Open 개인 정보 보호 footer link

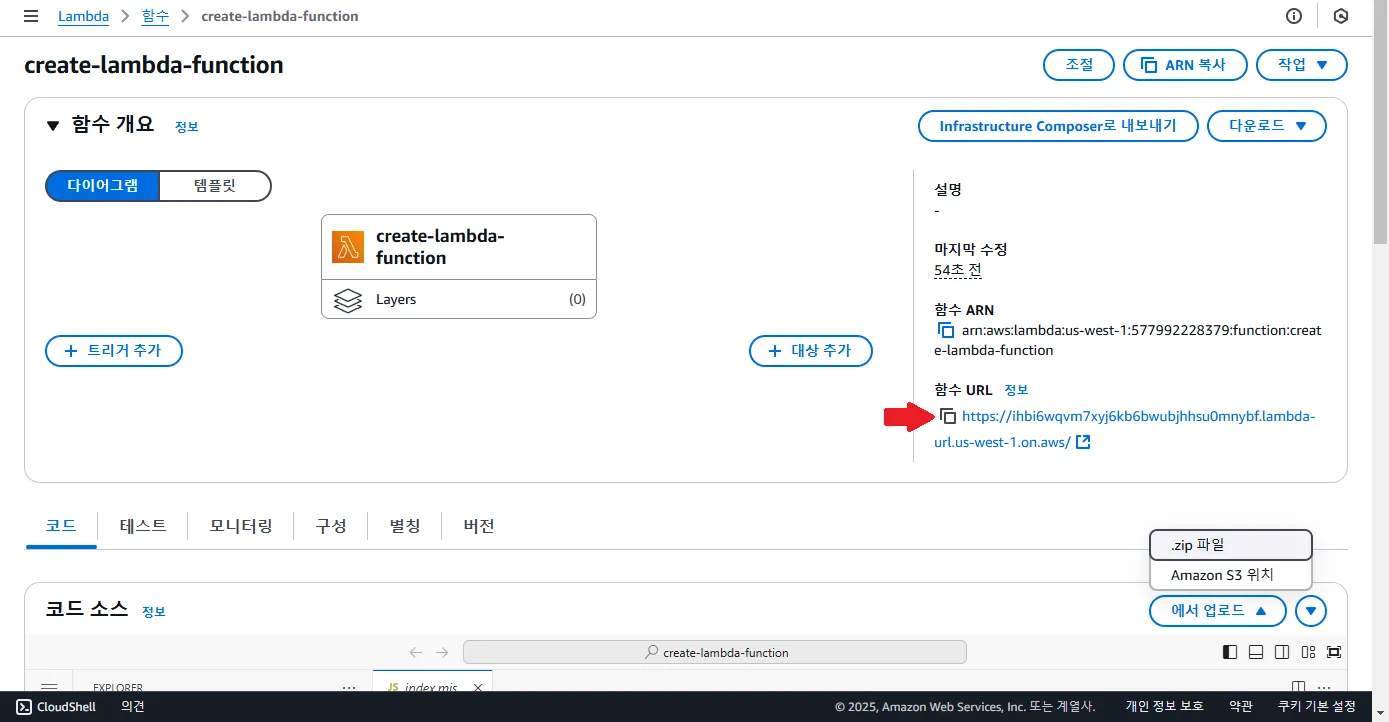tap(1165, 707)
